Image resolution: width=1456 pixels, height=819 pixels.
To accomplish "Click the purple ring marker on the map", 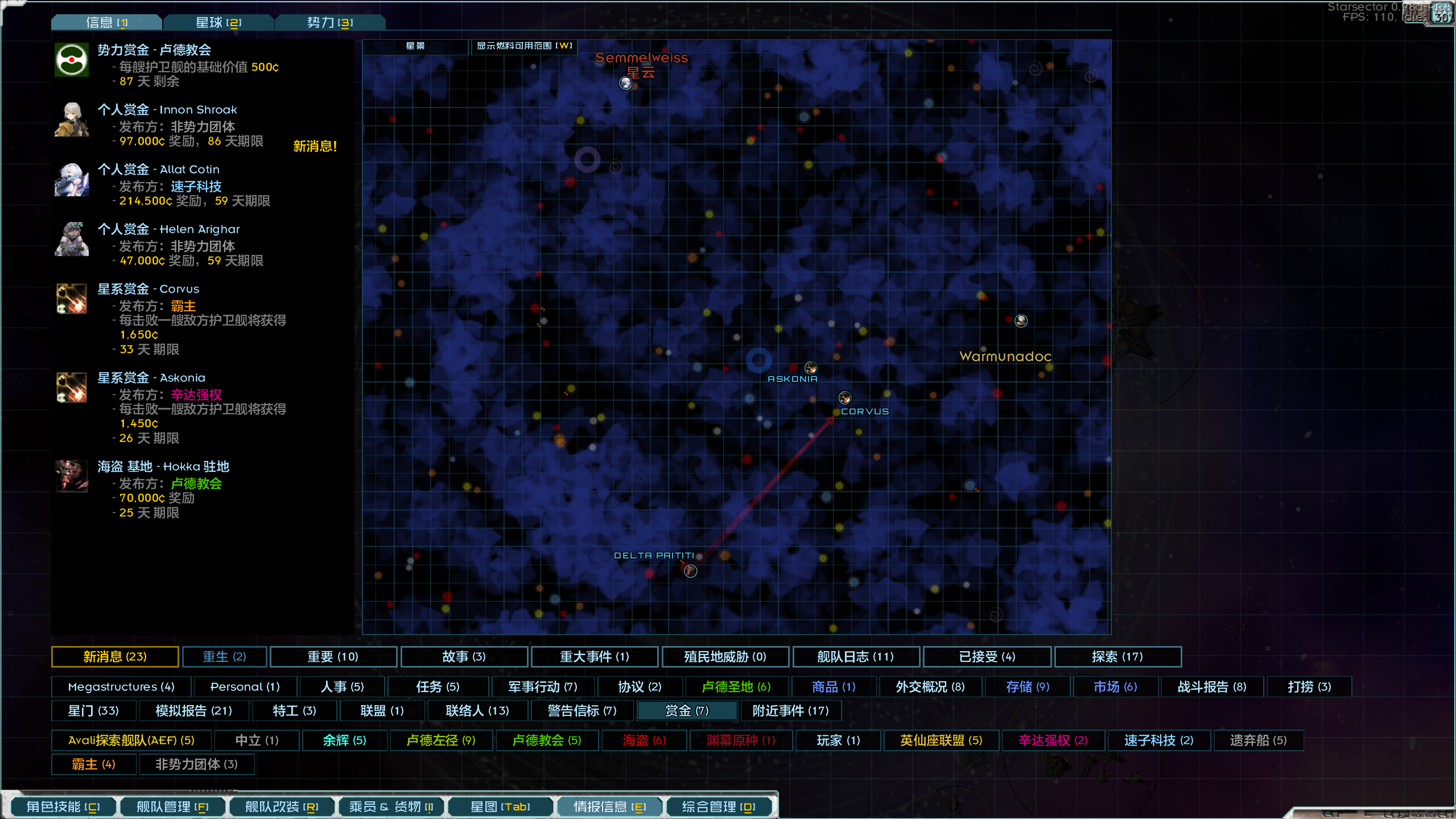I will 587,159.
